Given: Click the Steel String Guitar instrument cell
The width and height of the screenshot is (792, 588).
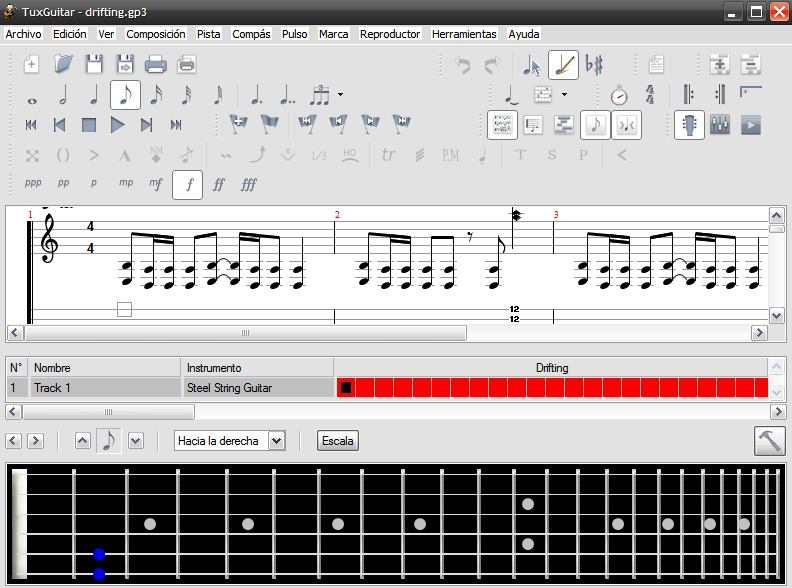Looking at the screenshot, I should point(258,388).
